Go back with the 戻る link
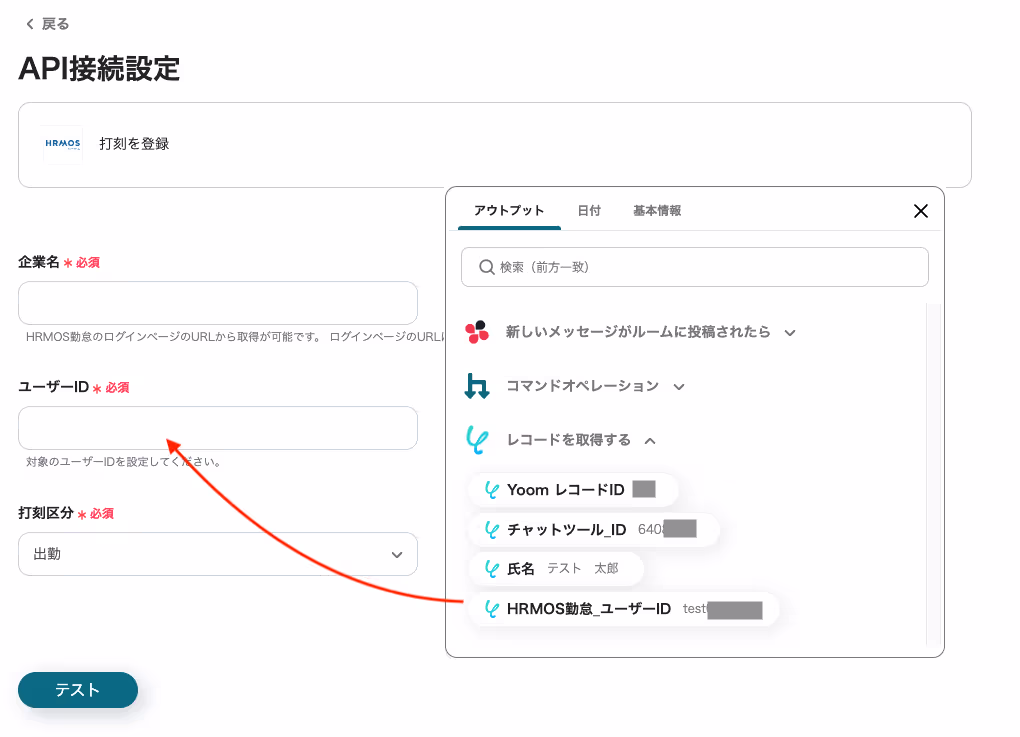This screenshot has width=1020, height=737. [47, 24]
